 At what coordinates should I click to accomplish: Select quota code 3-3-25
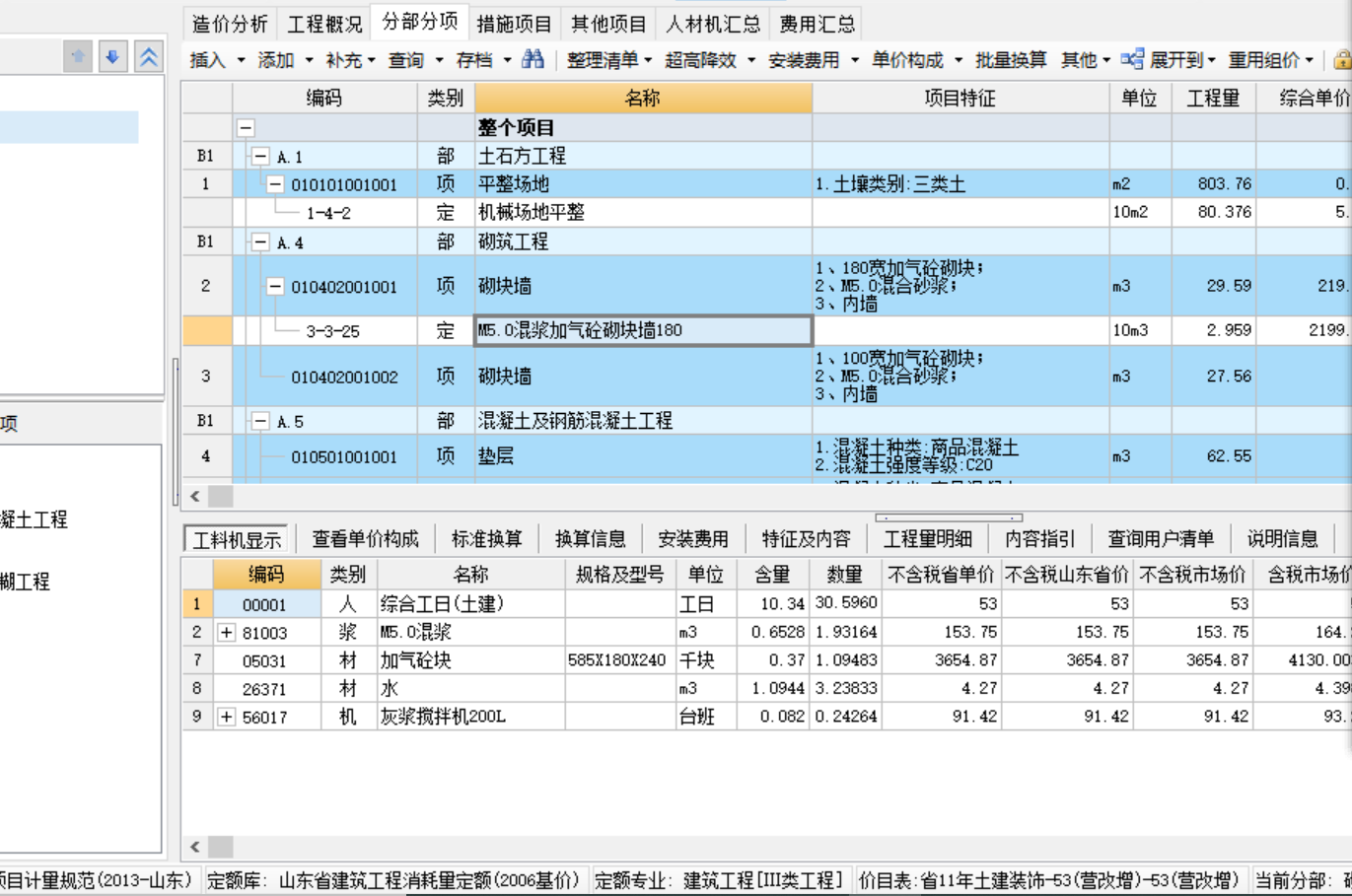tap(332, 331)
